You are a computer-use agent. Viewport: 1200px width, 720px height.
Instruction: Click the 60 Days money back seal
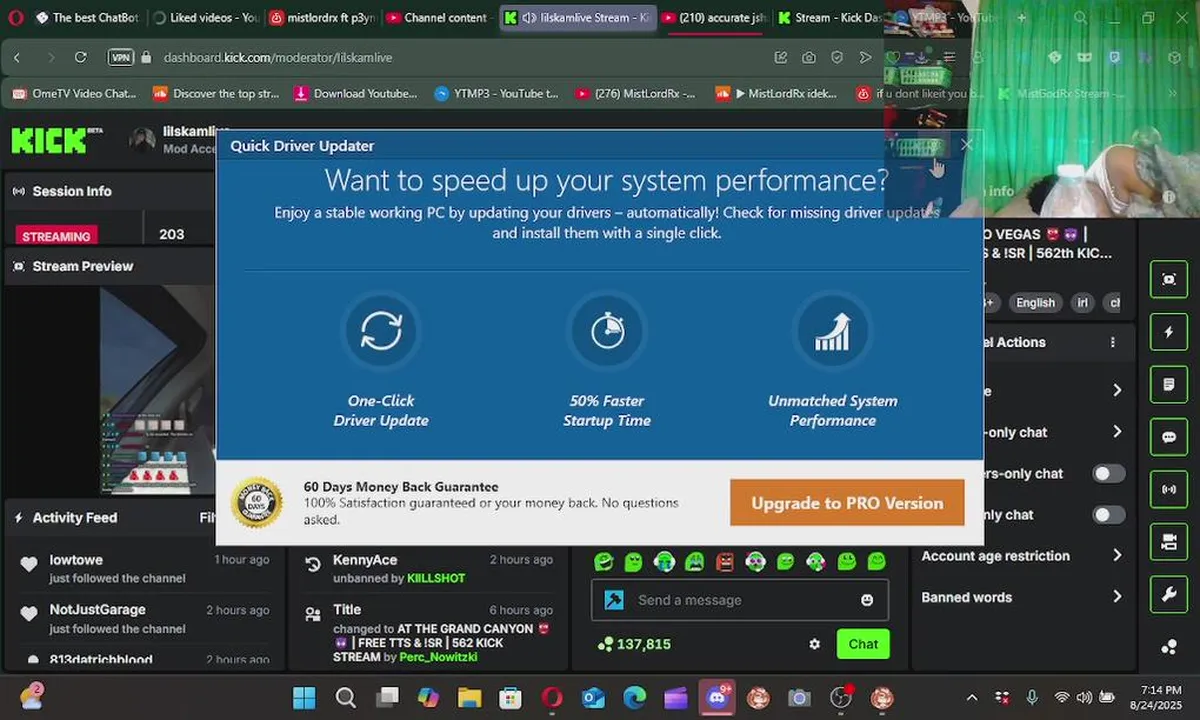coord(257,503)
